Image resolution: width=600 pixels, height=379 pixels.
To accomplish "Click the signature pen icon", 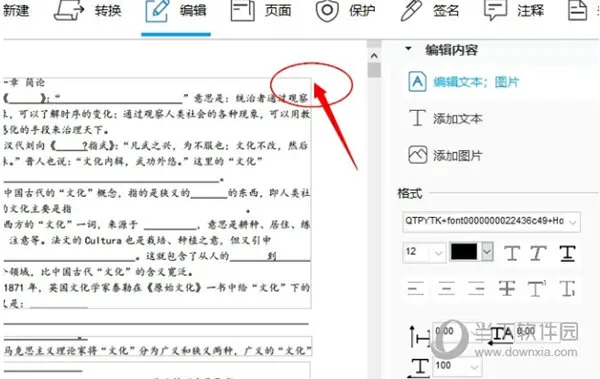I will 411,11.
